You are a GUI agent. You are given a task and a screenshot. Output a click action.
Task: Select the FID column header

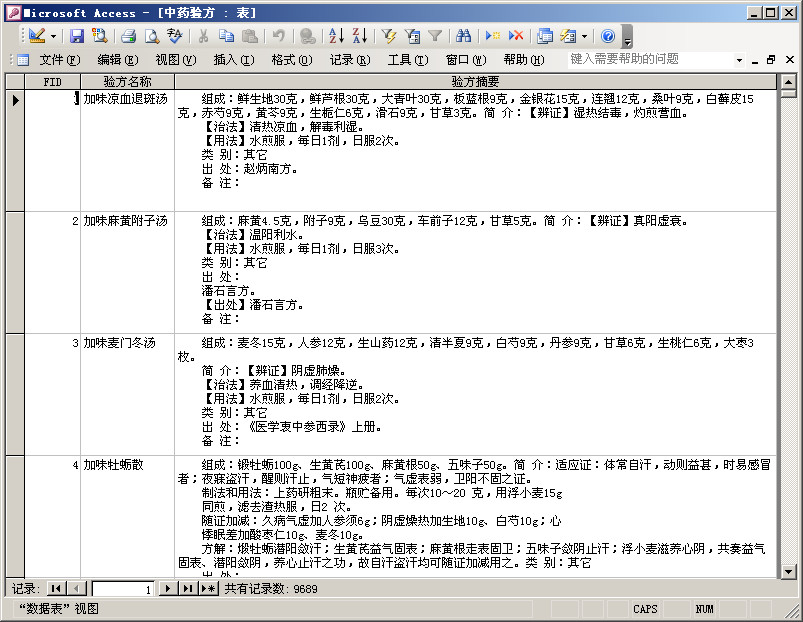pos(52,81)
